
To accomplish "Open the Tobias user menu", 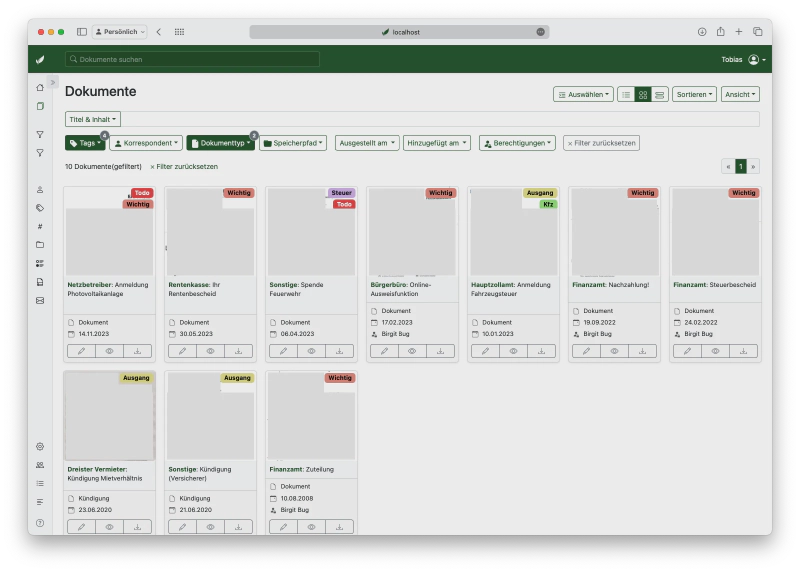I will point(744,60).
